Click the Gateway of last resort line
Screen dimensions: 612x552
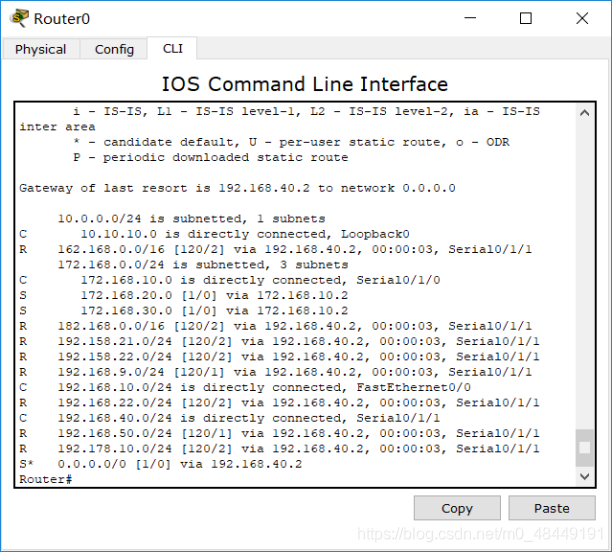click(237, 188)
